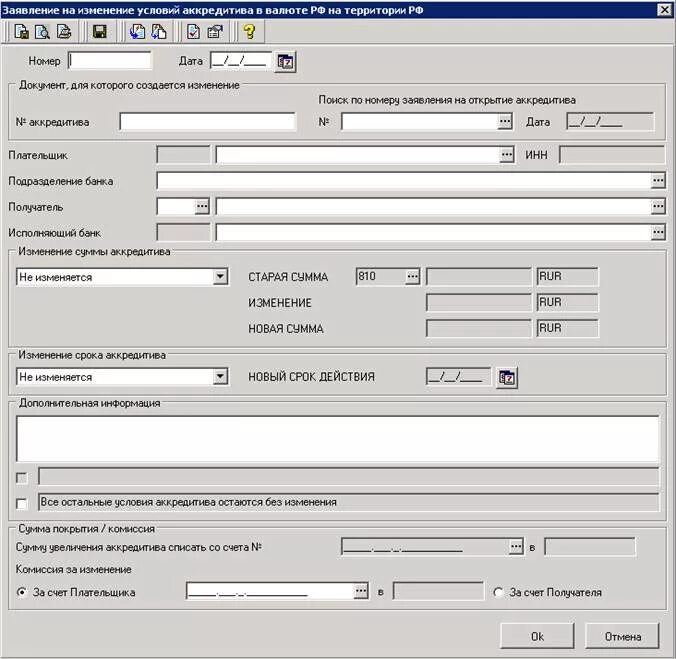Select За счет Получателя radio button

(x=498, y=592)
